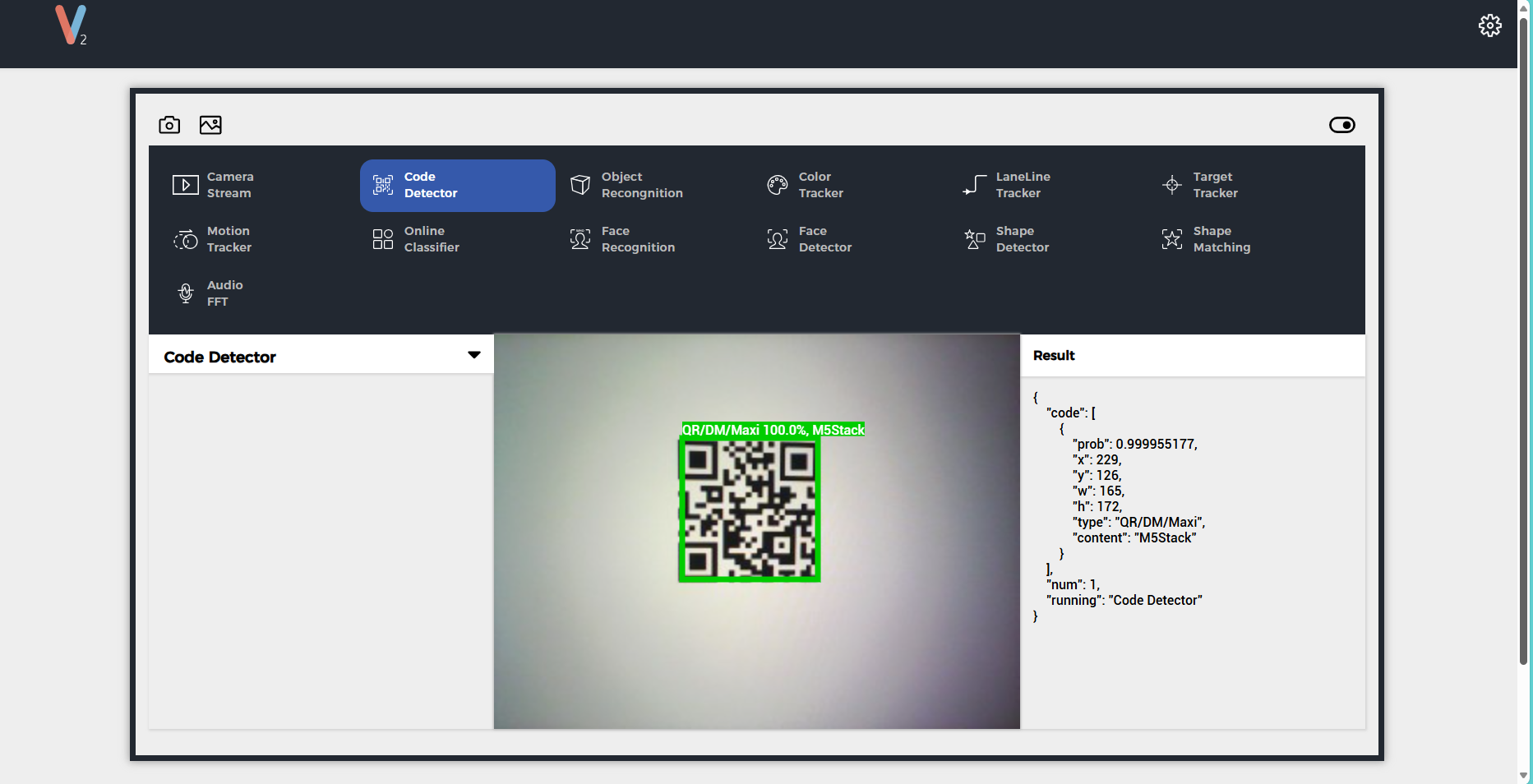
Task: Select the Target Tracker crosshair icon
Action: point(1172,185)
